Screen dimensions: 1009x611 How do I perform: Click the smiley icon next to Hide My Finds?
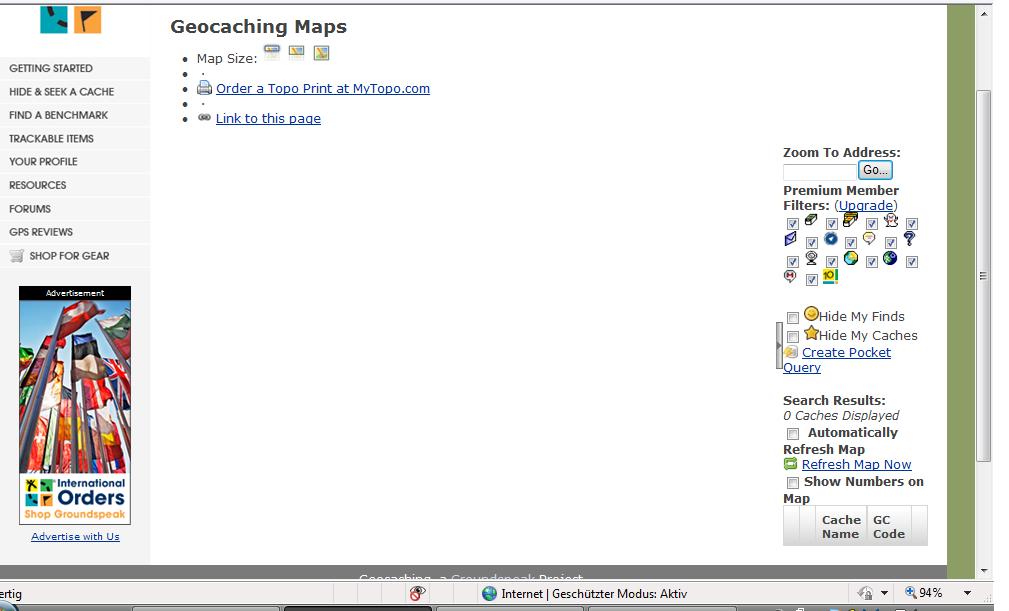tap(811, 314)
